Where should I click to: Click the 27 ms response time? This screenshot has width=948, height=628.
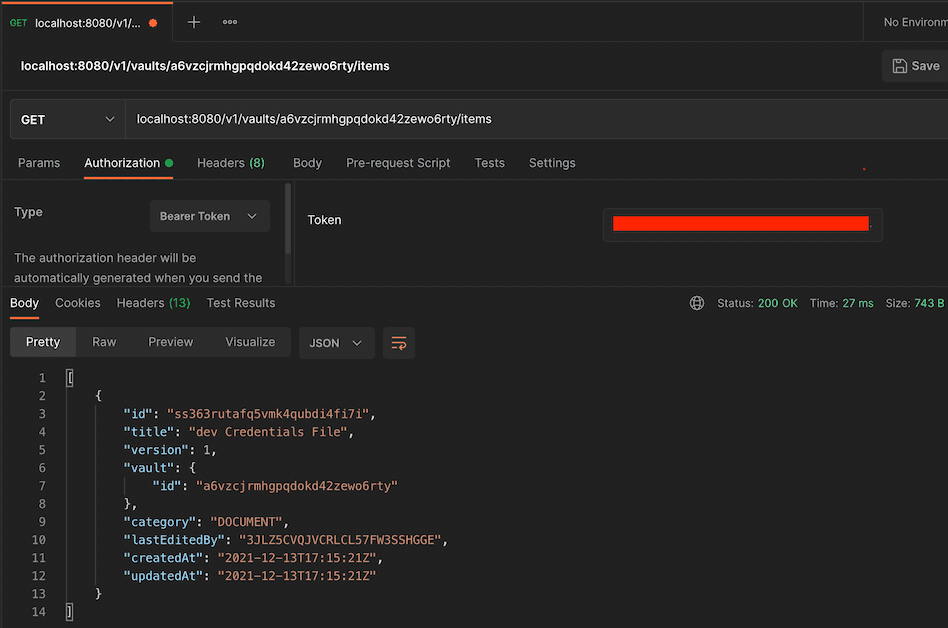pyautogui.click(x=857, y=303)
